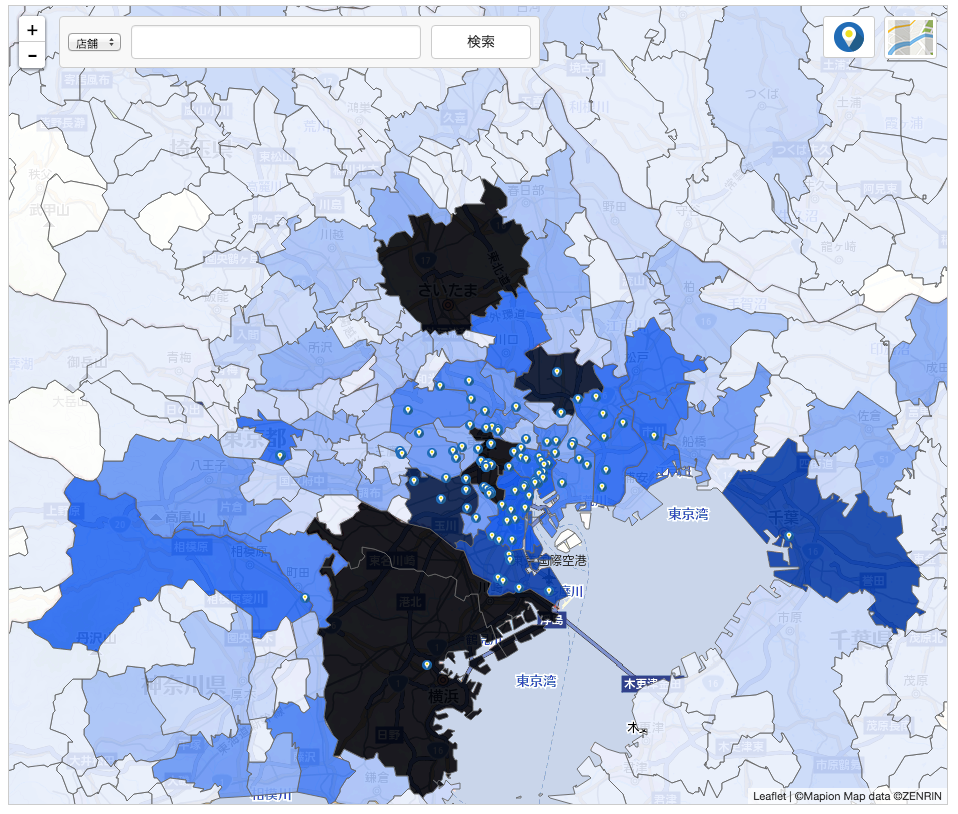Click the 検索 search button
This screenshot has width=958, height=814.
tap(481, 42)
